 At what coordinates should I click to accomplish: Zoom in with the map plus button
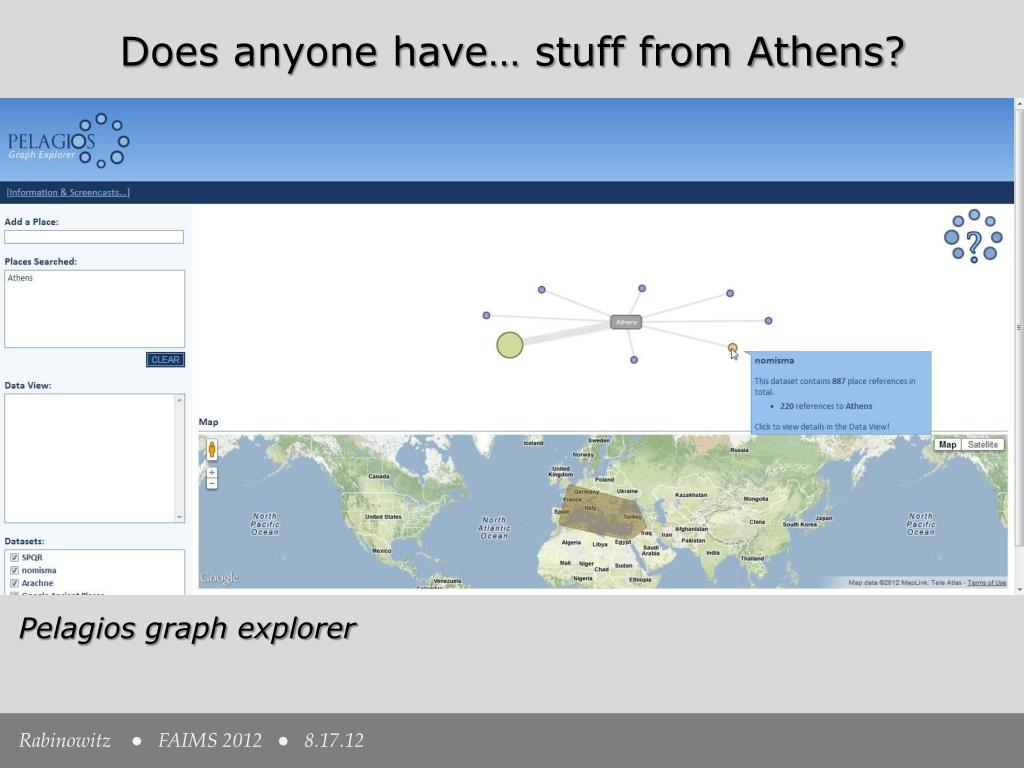click(212, 472)
